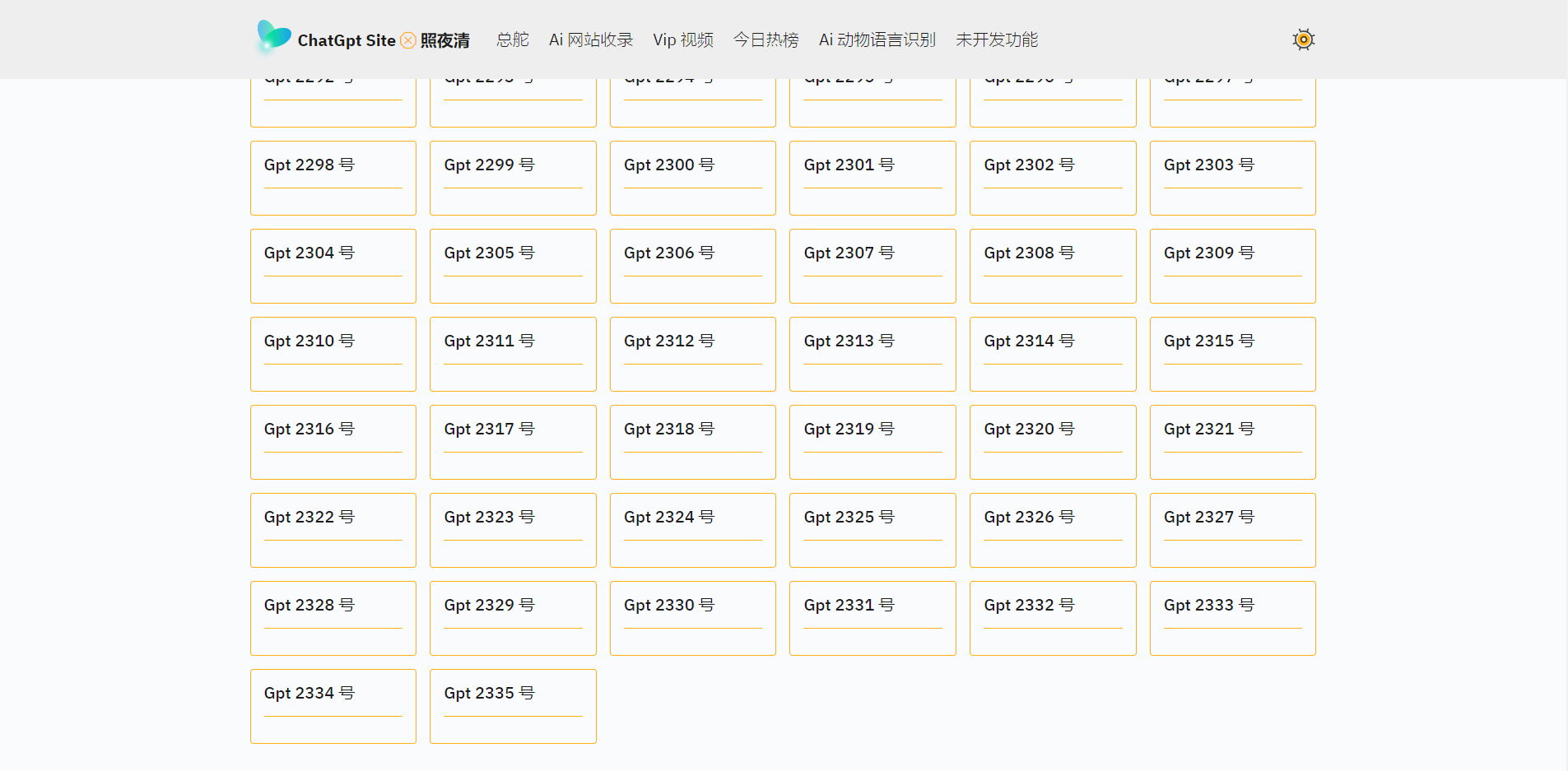Open the 总舵 menu item
1568x771 pixels.
(x=512, y=39)
